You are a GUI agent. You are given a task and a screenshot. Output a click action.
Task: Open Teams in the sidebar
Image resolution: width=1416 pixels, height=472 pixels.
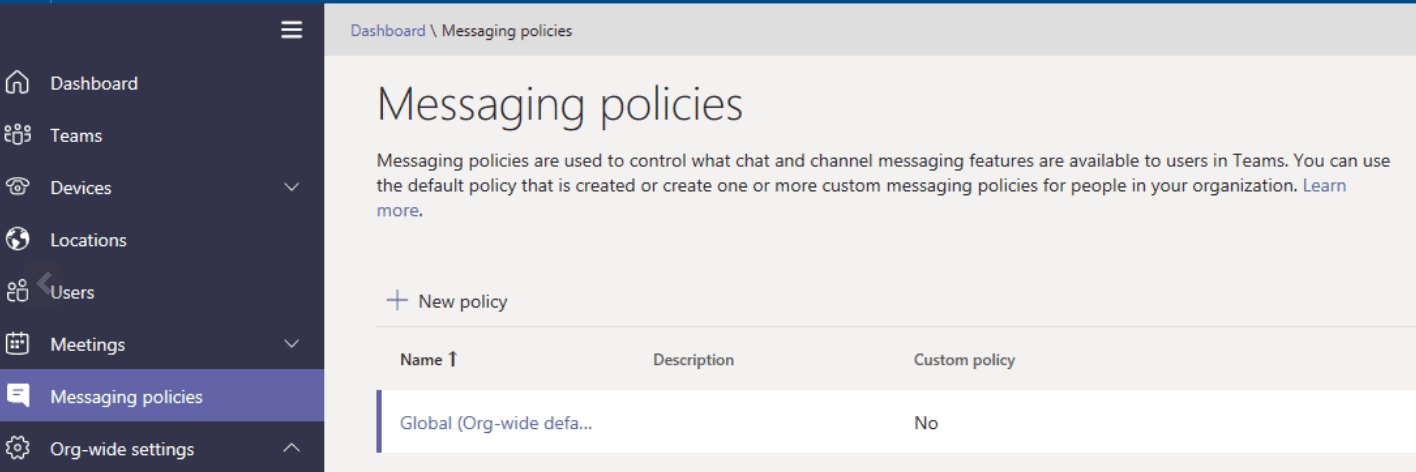76,135
